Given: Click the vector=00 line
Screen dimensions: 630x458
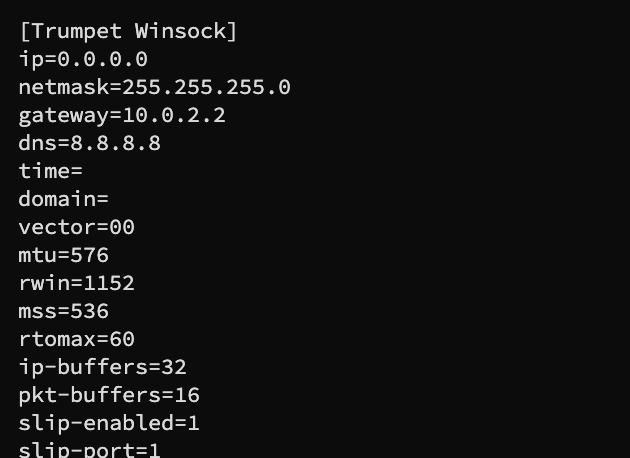Looking at the screenshot, I should pos(76,227).
